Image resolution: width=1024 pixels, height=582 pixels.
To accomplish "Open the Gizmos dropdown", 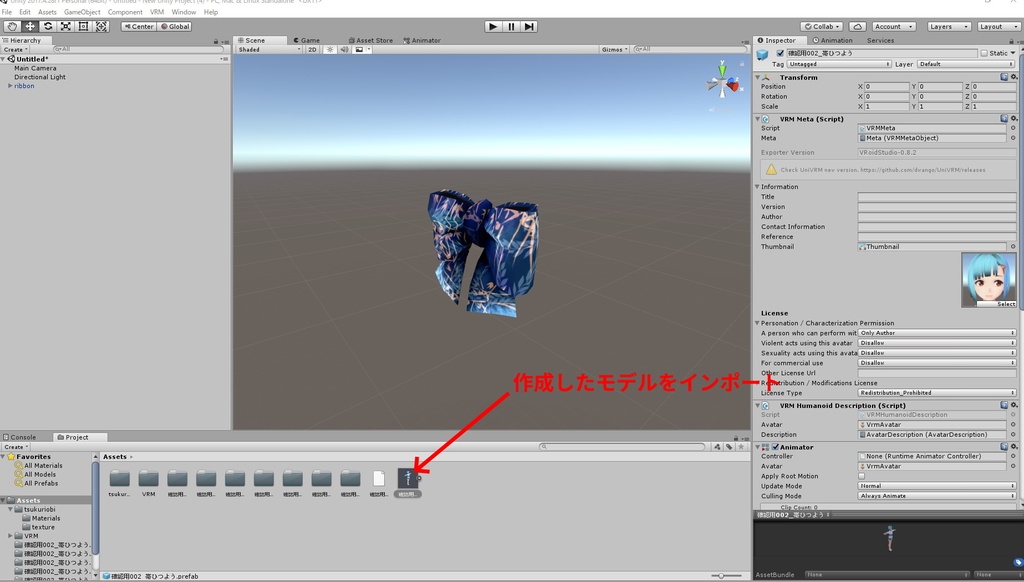I will pos(615,50).
